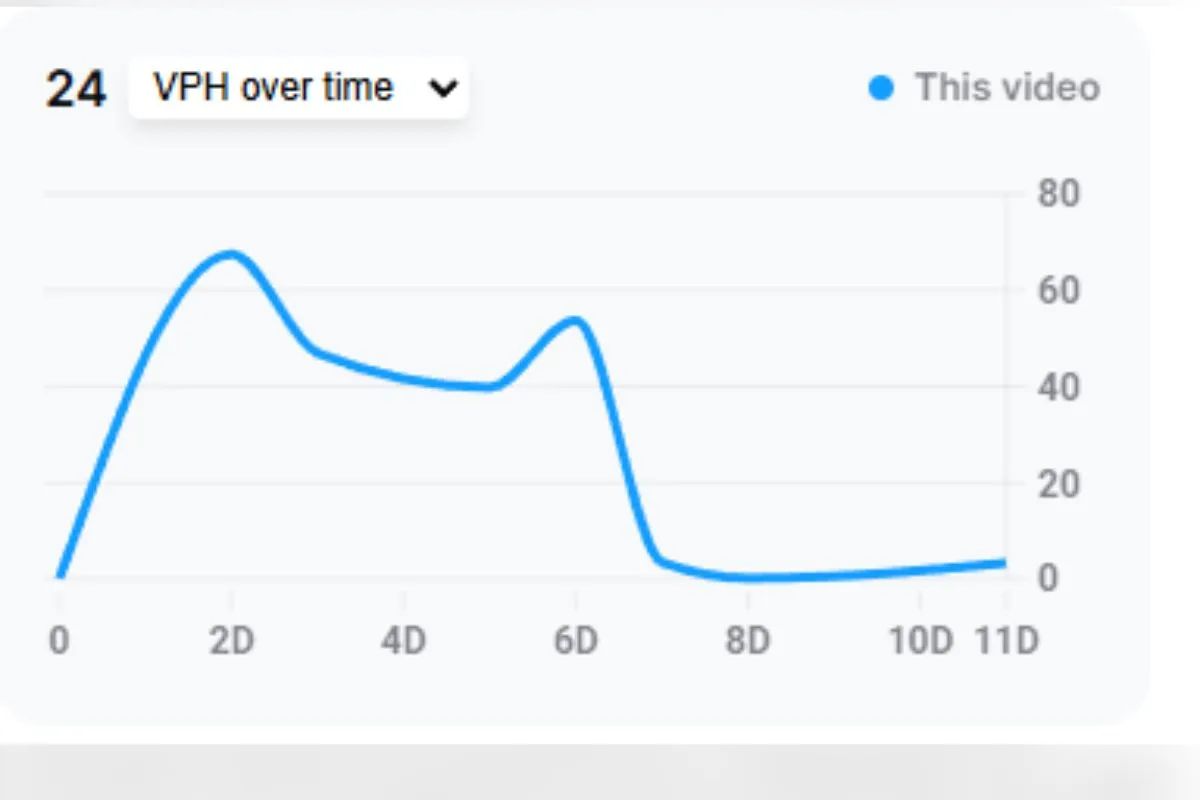Select the 2D time axis marker
The height and width of the screenshot is (800, 1200).
231,641
